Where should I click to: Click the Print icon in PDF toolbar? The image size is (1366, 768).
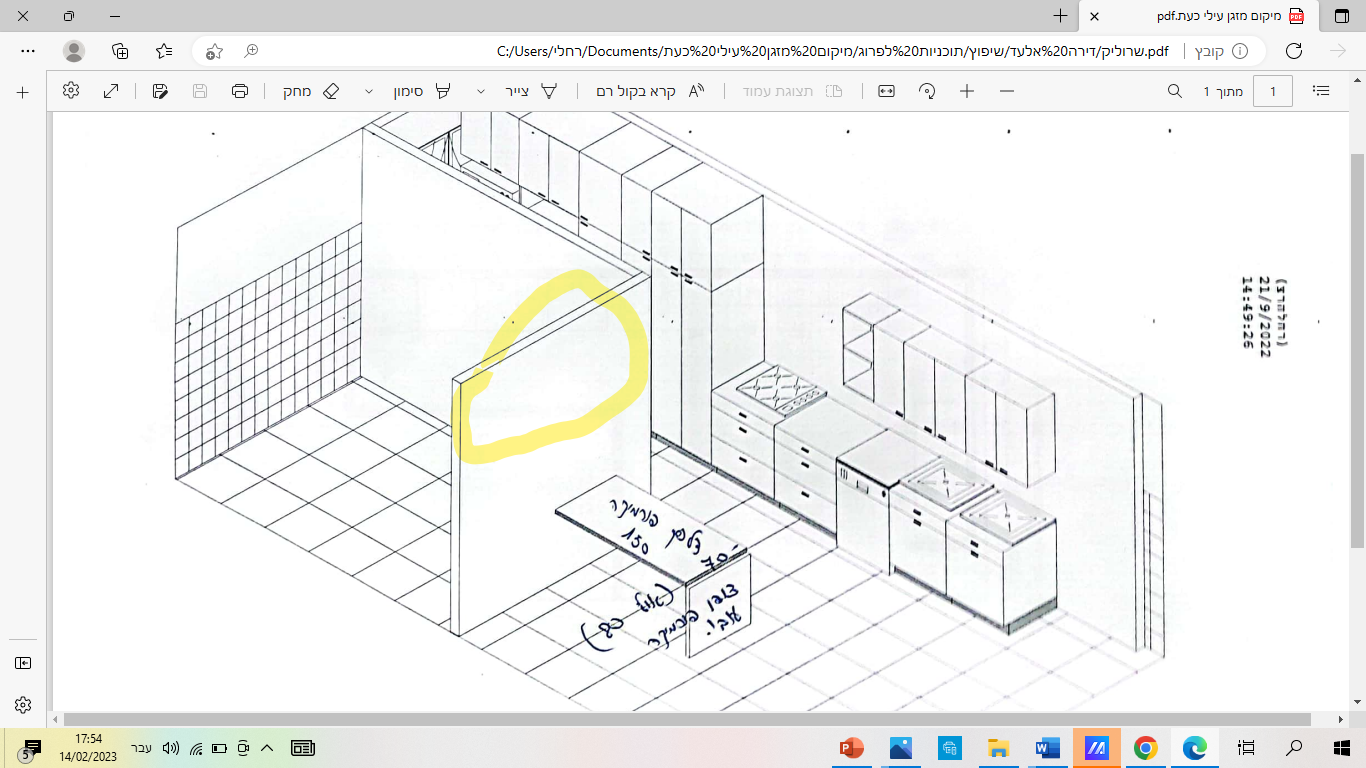[x=240, y=91]
